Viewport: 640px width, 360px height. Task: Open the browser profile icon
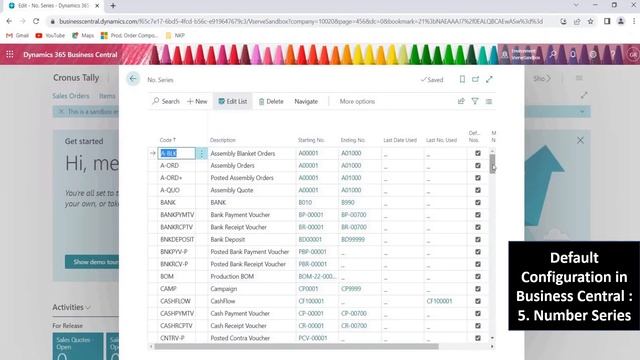click(x=620, y=21)
